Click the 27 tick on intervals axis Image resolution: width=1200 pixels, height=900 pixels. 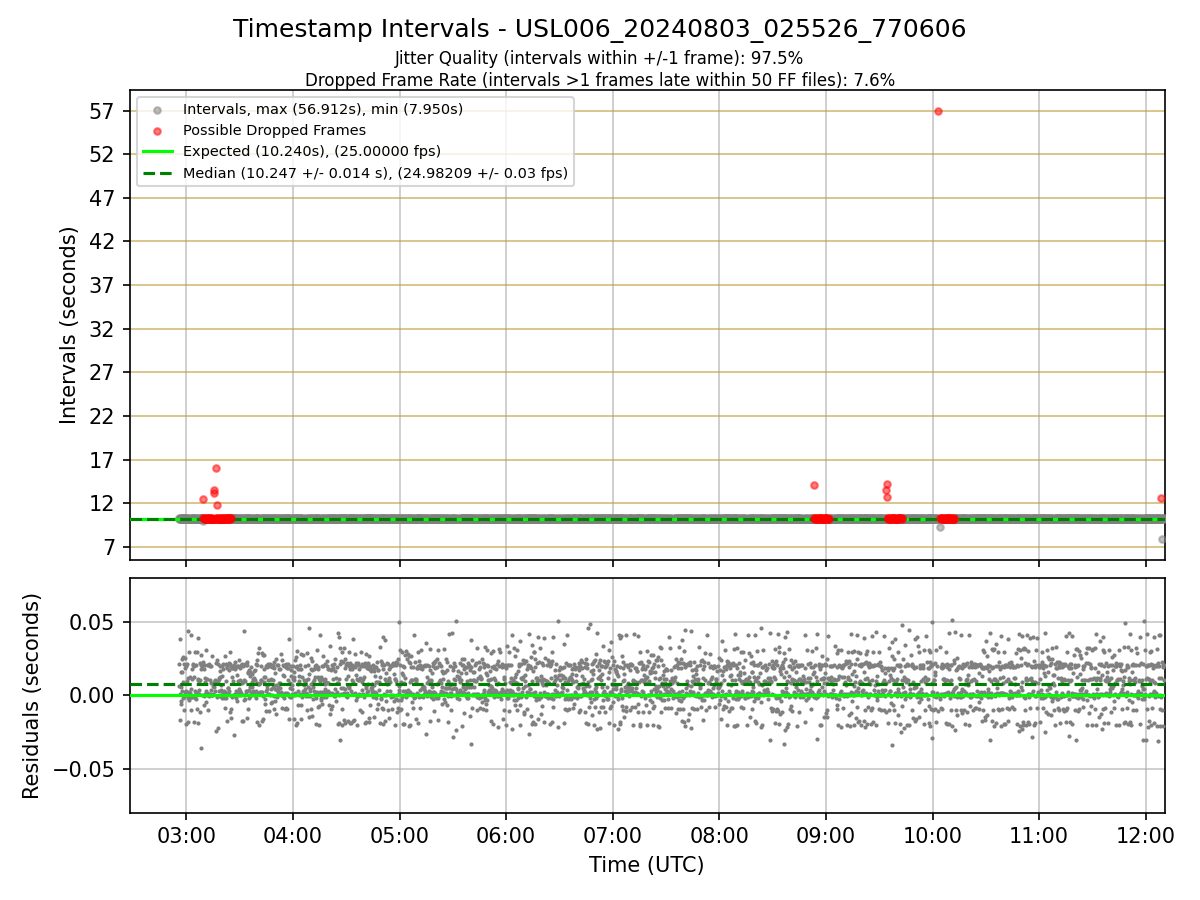point(104,372)
